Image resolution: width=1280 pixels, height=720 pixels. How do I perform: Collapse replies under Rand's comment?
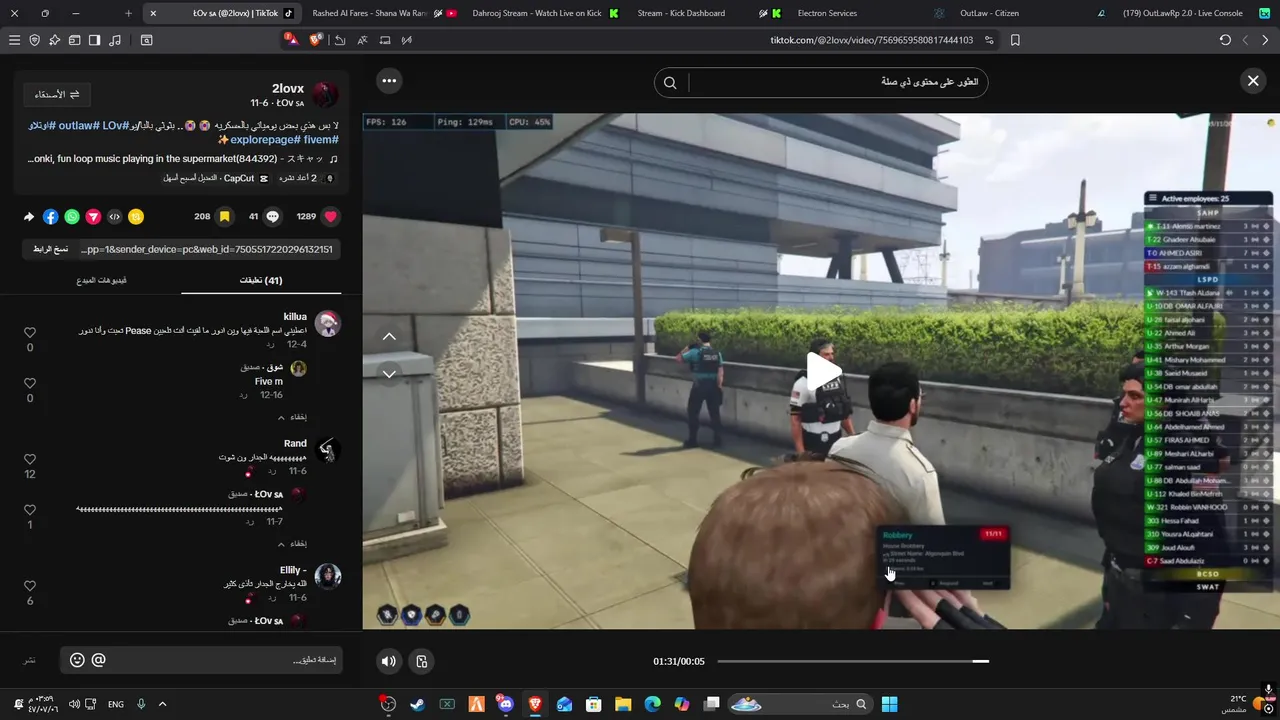[292, 543]
